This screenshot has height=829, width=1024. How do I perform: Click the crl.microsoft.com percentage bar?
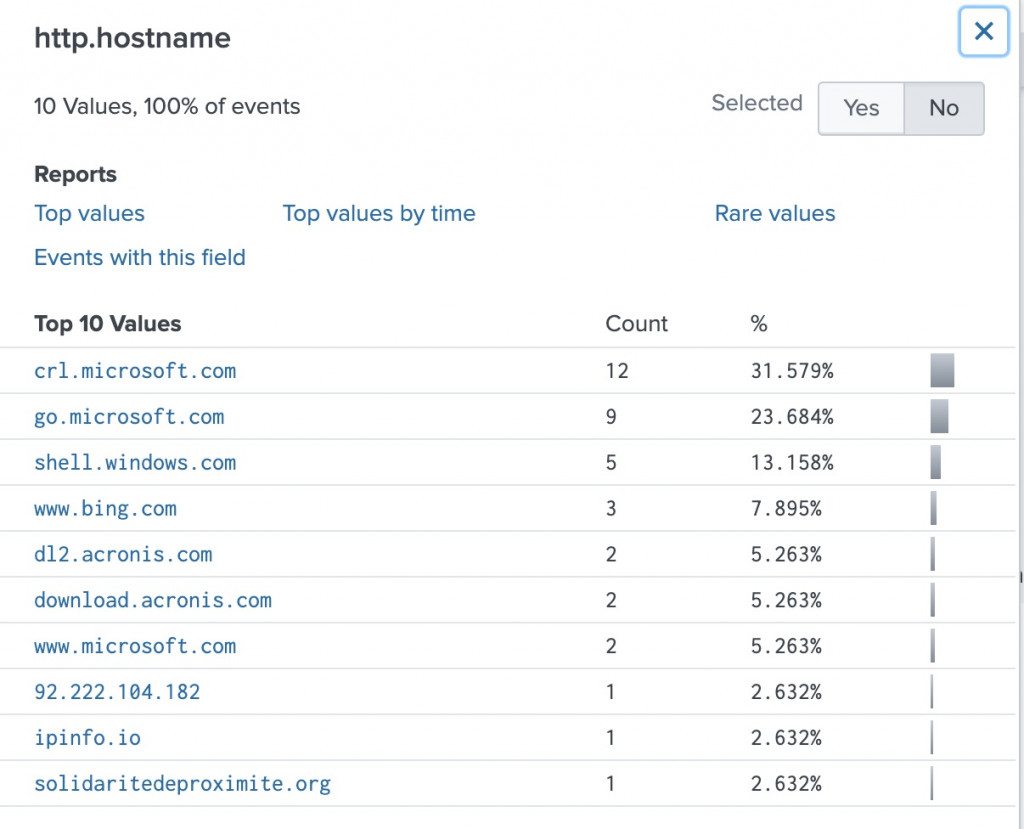[x=942, y=371]
